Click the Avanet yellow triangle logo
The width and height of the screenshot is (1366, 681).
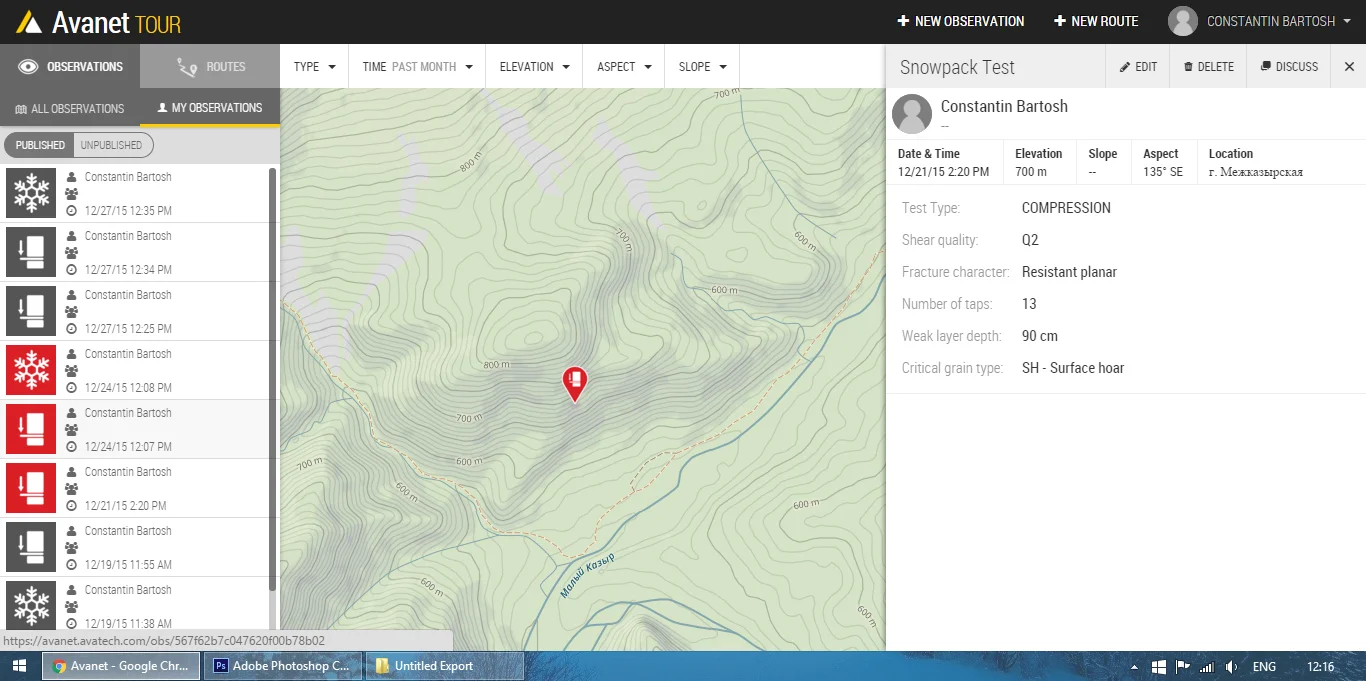click(x=29, y=21)
